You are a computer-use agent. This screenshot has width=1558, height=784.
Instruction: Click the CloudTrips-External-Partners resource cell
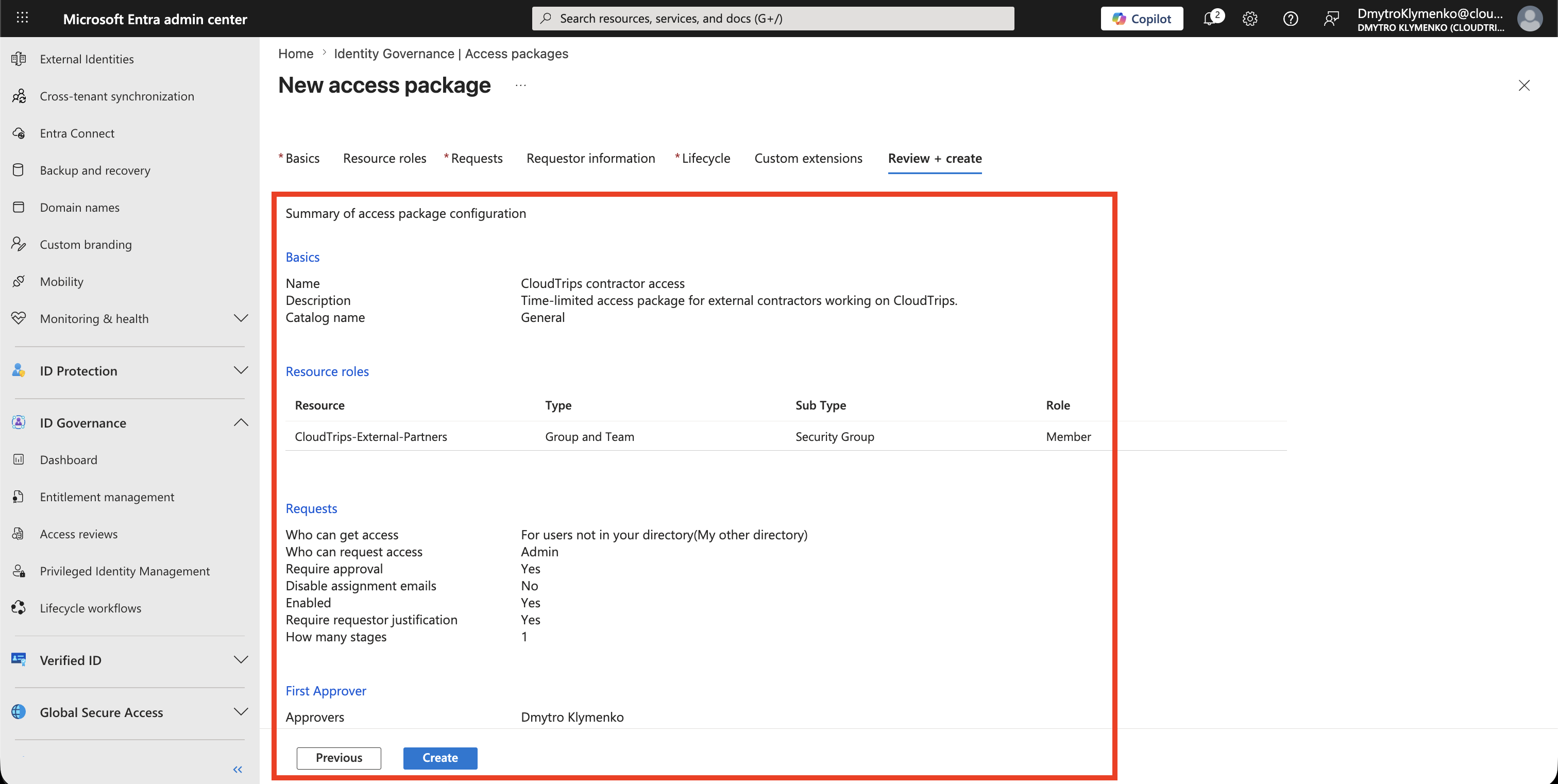tap(371, 436)
